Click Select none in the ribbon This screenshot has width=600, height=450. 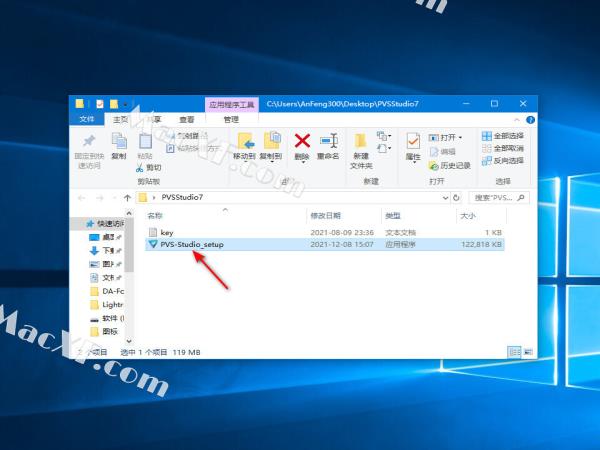click(502, 148)
